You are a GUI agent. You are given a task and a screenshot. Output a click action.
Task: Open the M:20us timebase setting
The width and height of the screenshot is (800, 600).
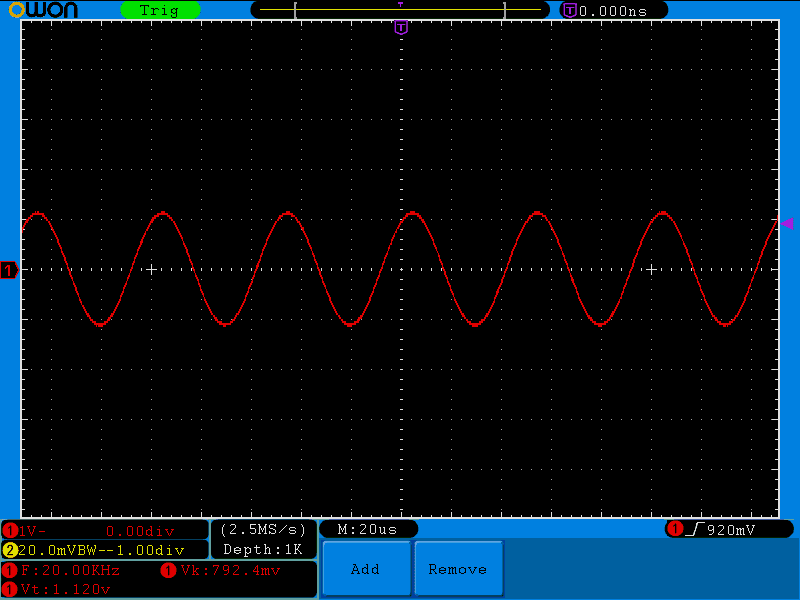point(367,529)
